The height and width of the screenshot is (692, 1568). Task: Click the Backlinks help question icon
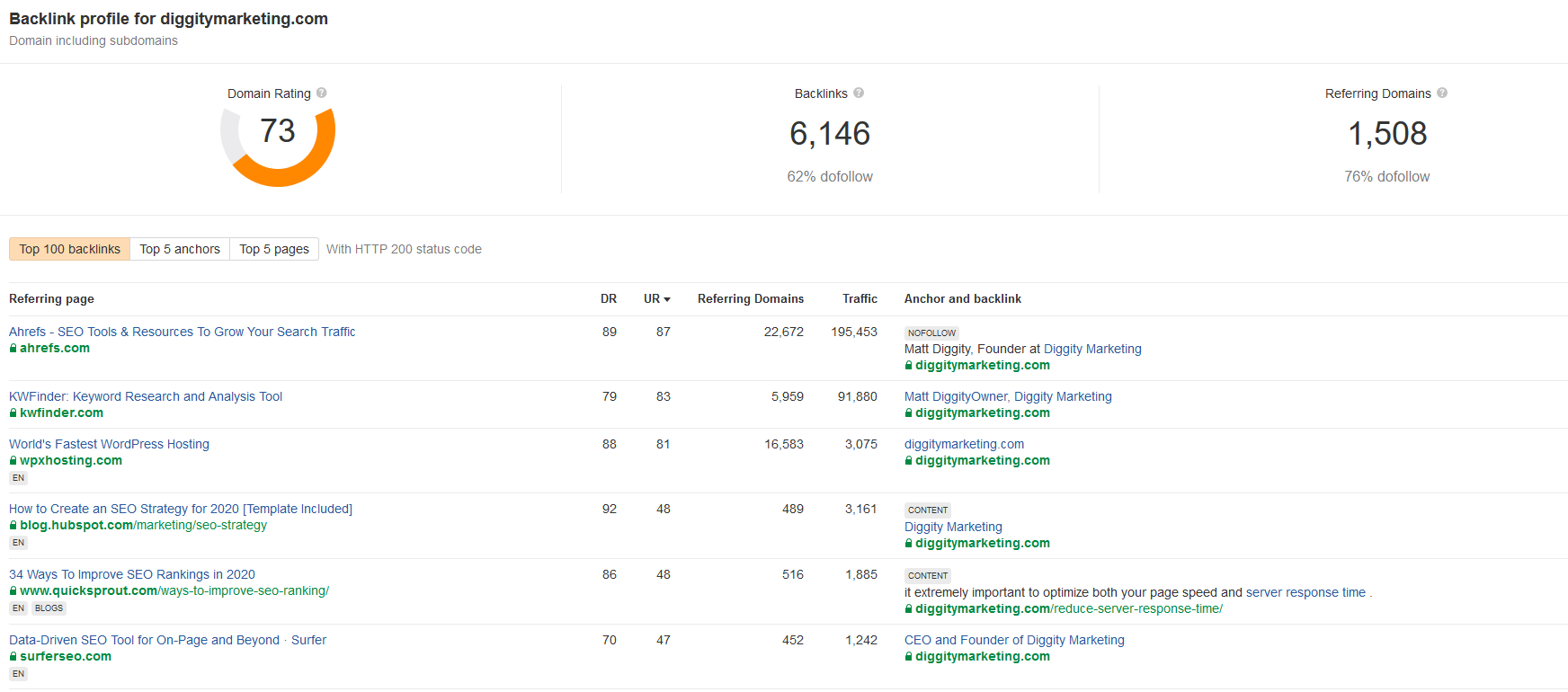[859, 93]
